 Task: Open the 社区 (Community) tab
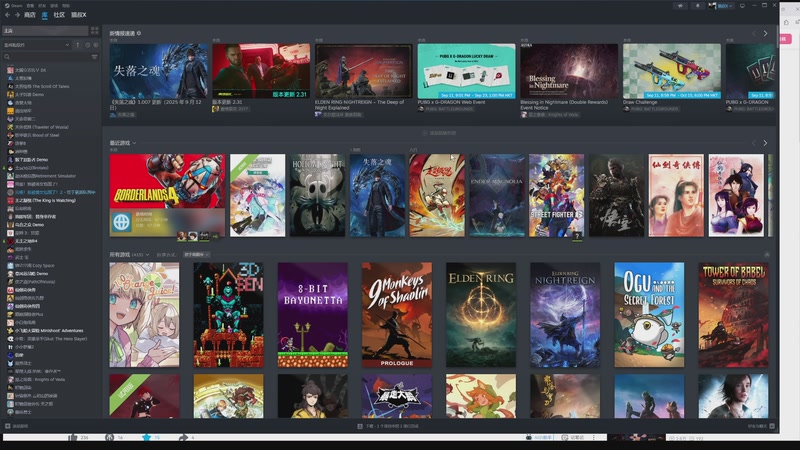click(59, 15)
